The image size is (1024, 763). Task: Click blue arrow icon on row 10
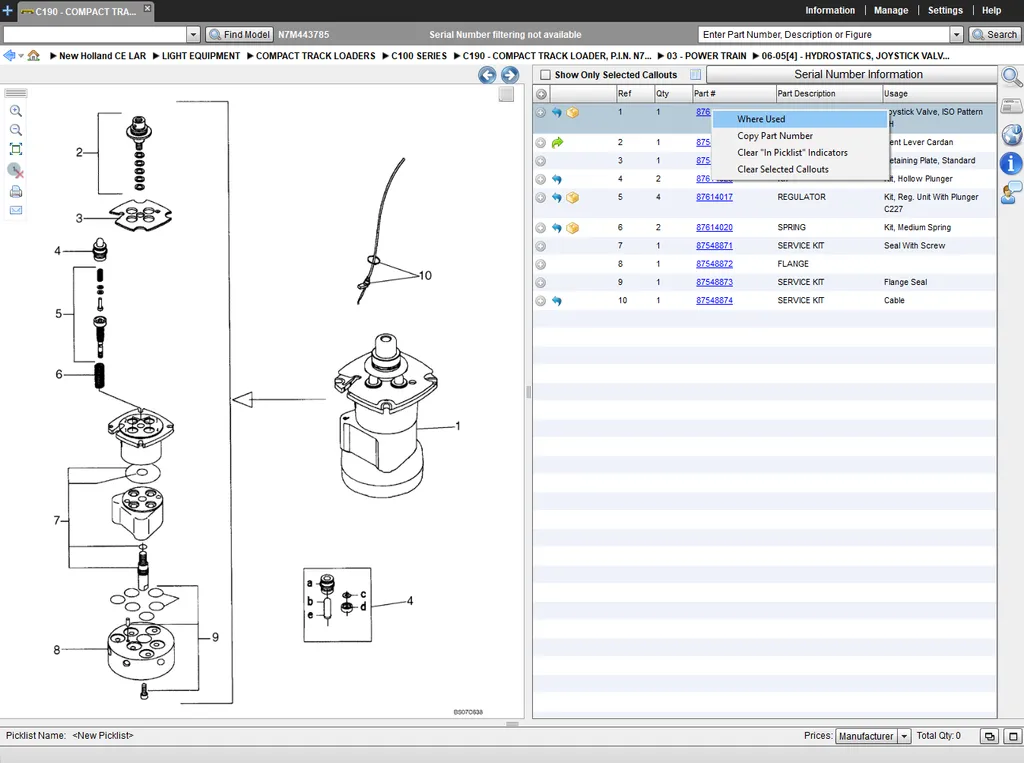coord(556,301)
